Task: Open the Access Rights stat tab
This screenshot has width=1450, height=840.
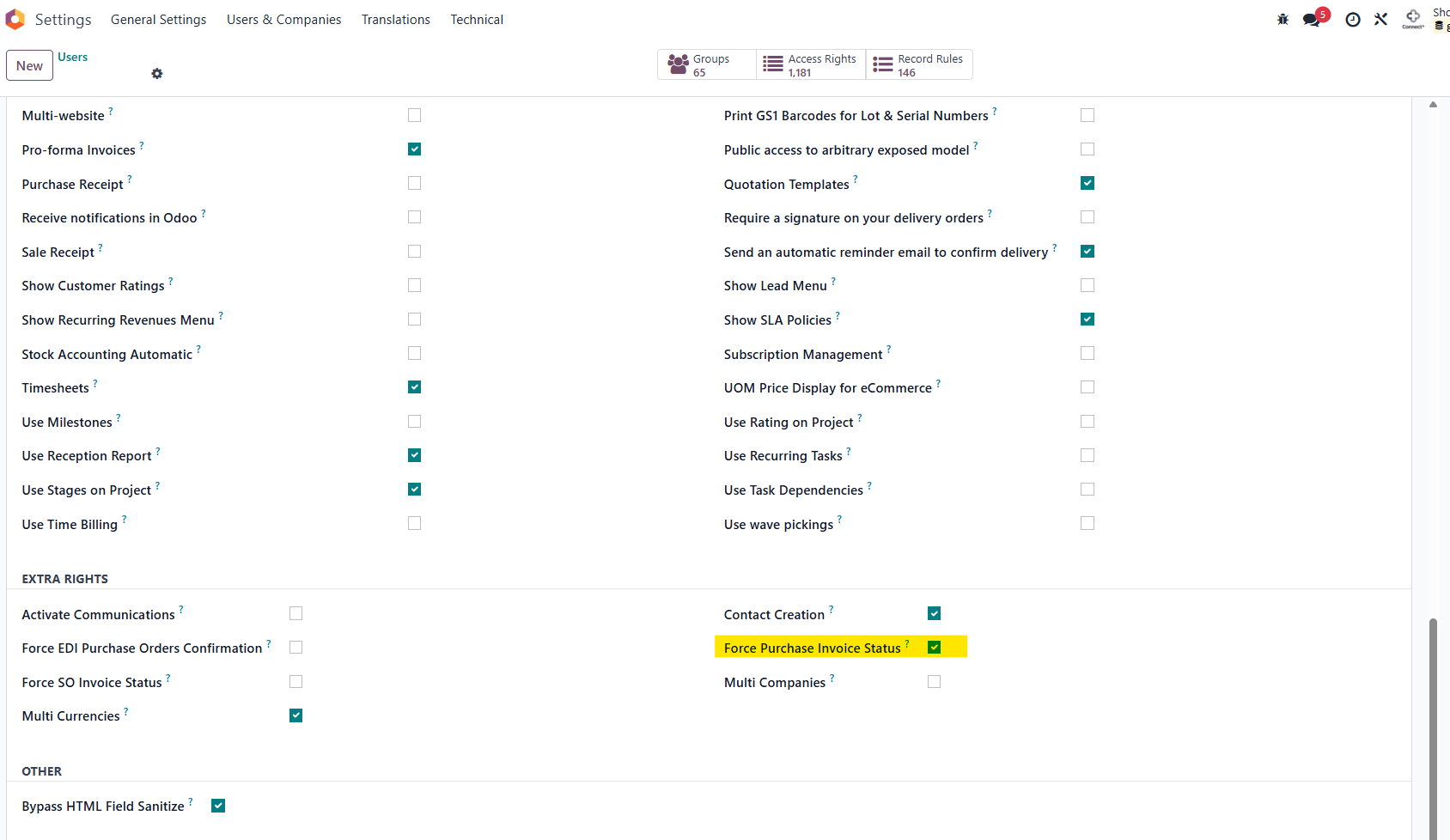Action: tap(811, 64)
